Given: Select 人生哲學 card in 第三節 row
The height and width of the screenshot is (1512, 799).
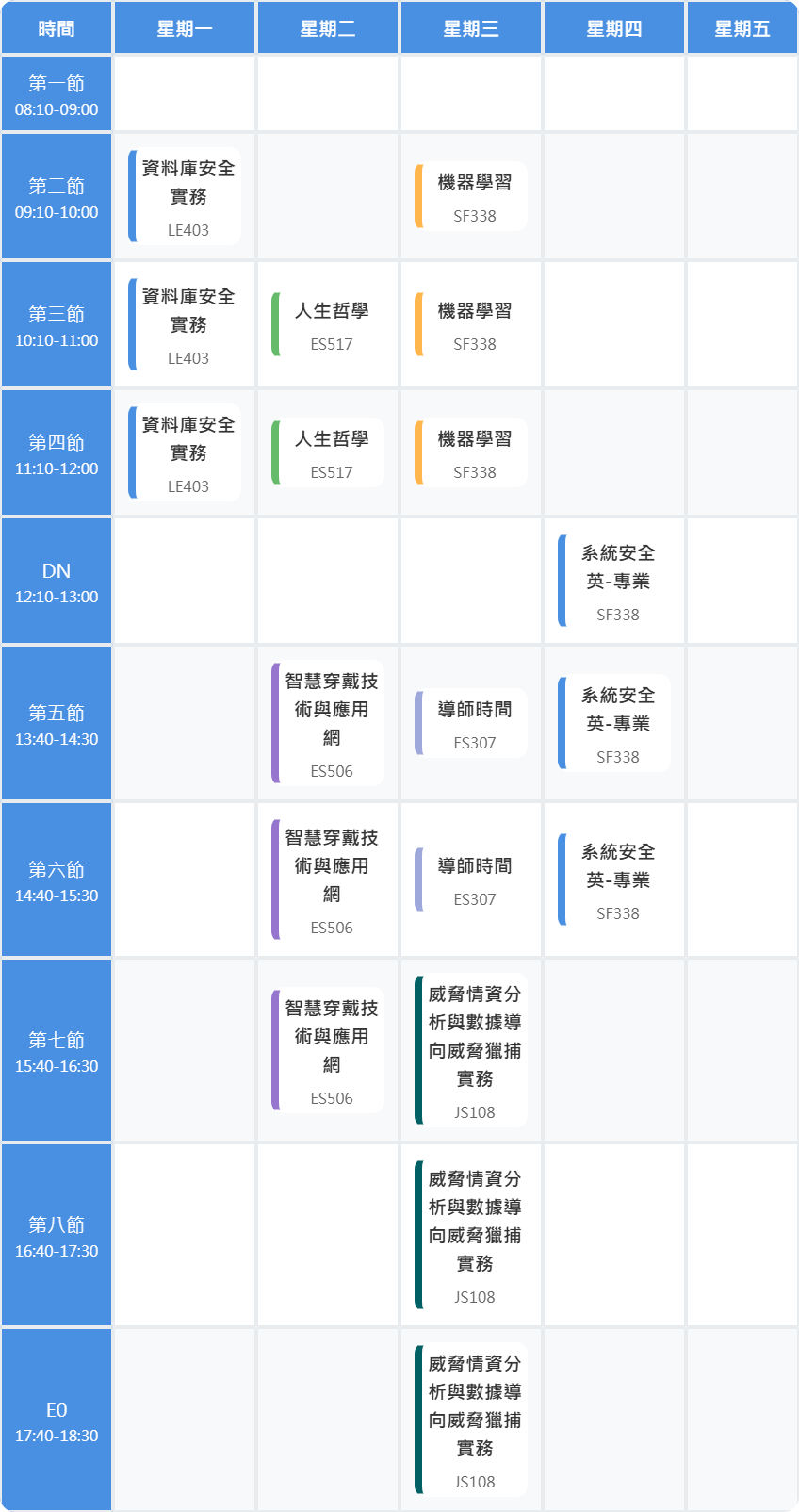Looking at the screenshot, I should (x=329, y=325).
